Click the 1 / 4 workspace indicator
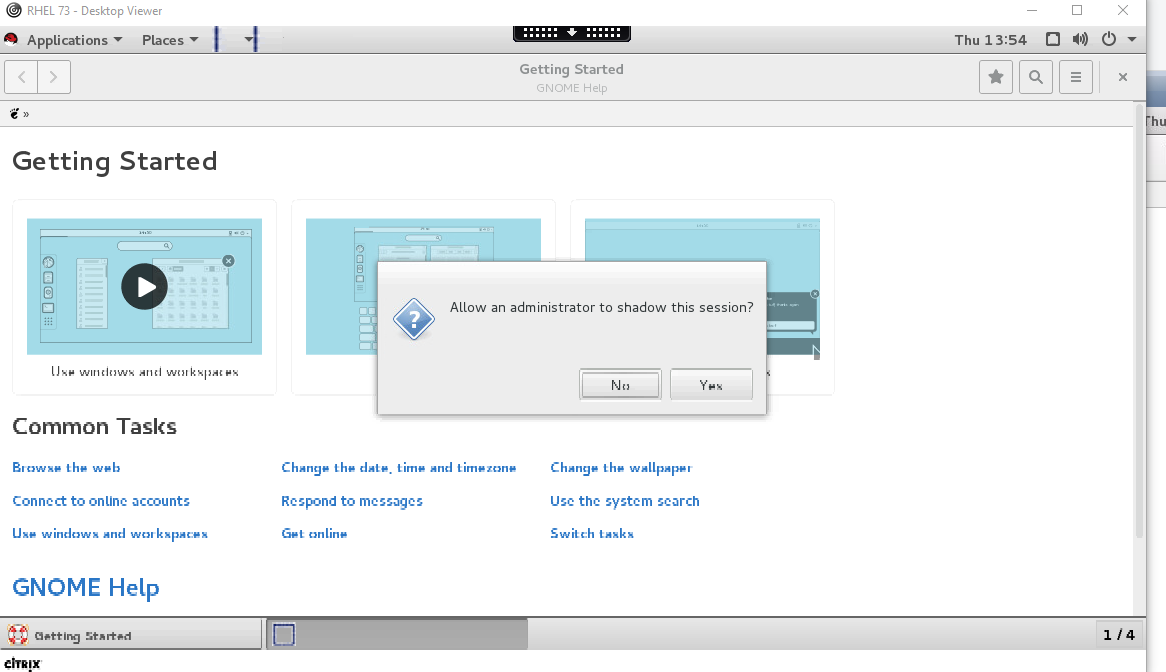This screenshot has height=672, width=1166. coord(1118,635)
